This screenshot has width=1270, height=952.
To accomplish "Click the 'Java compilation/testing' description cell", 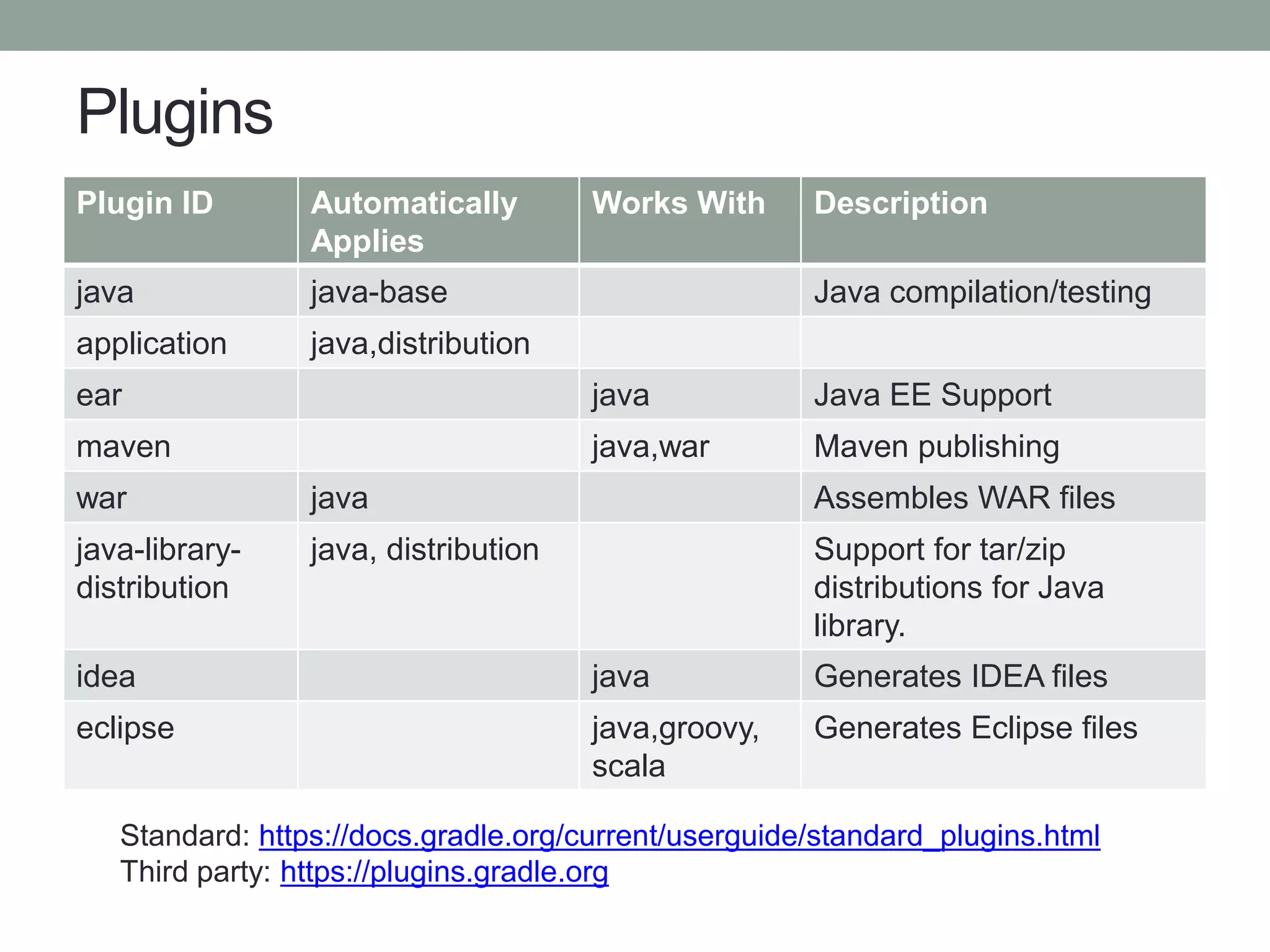I will point(1003,292).
